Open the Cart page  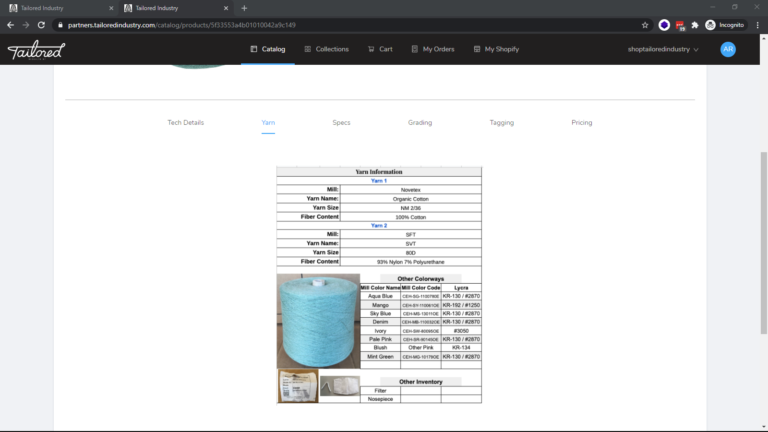point(379,49)
